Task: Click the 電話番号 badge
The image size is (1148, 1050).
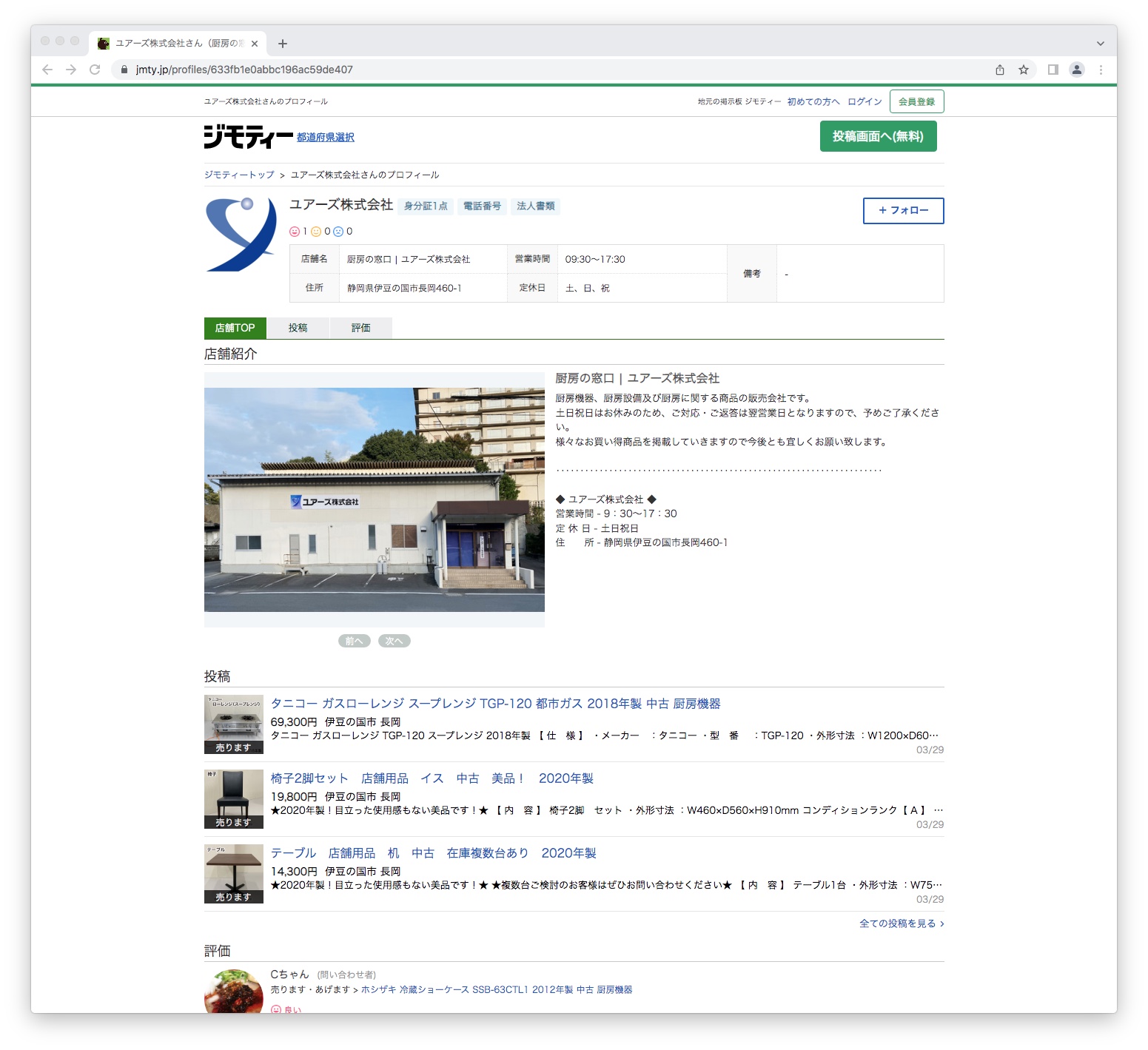Action: click(482, 206)
